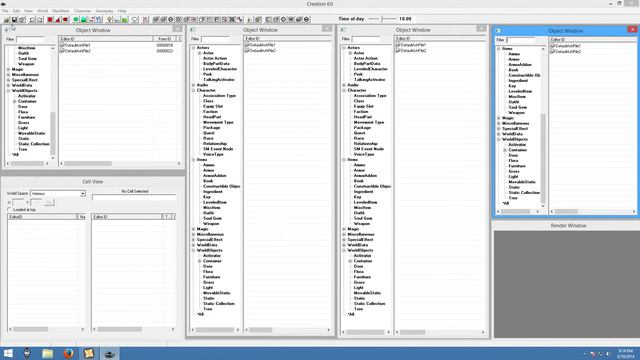The width and height of the screenshot is (640, 360).
Task: Launch Firefox from the taskbar
Action: (x=68, y=353)
